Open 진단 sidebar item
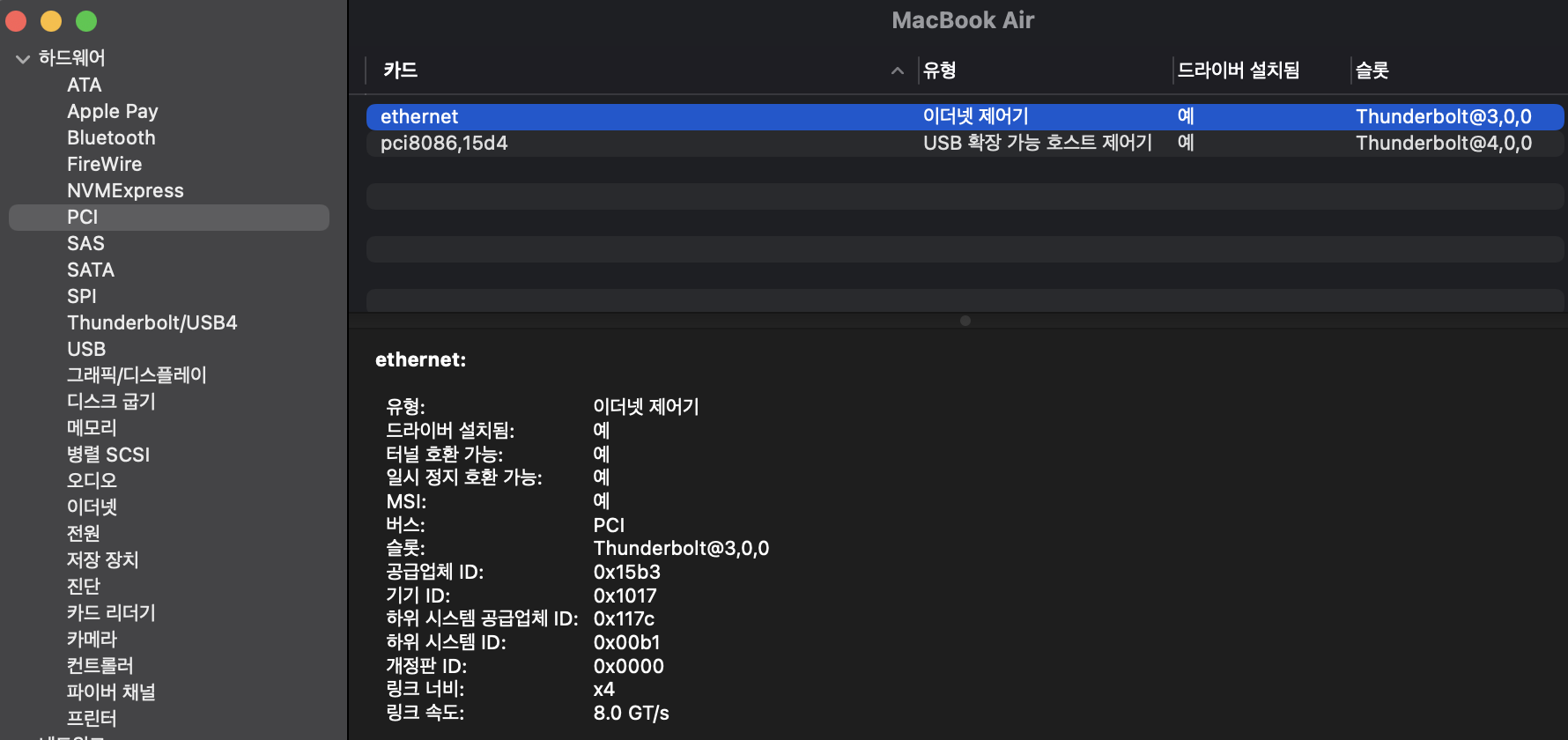The height and width of the screenshot is (740, 1568). pos(84,587)
